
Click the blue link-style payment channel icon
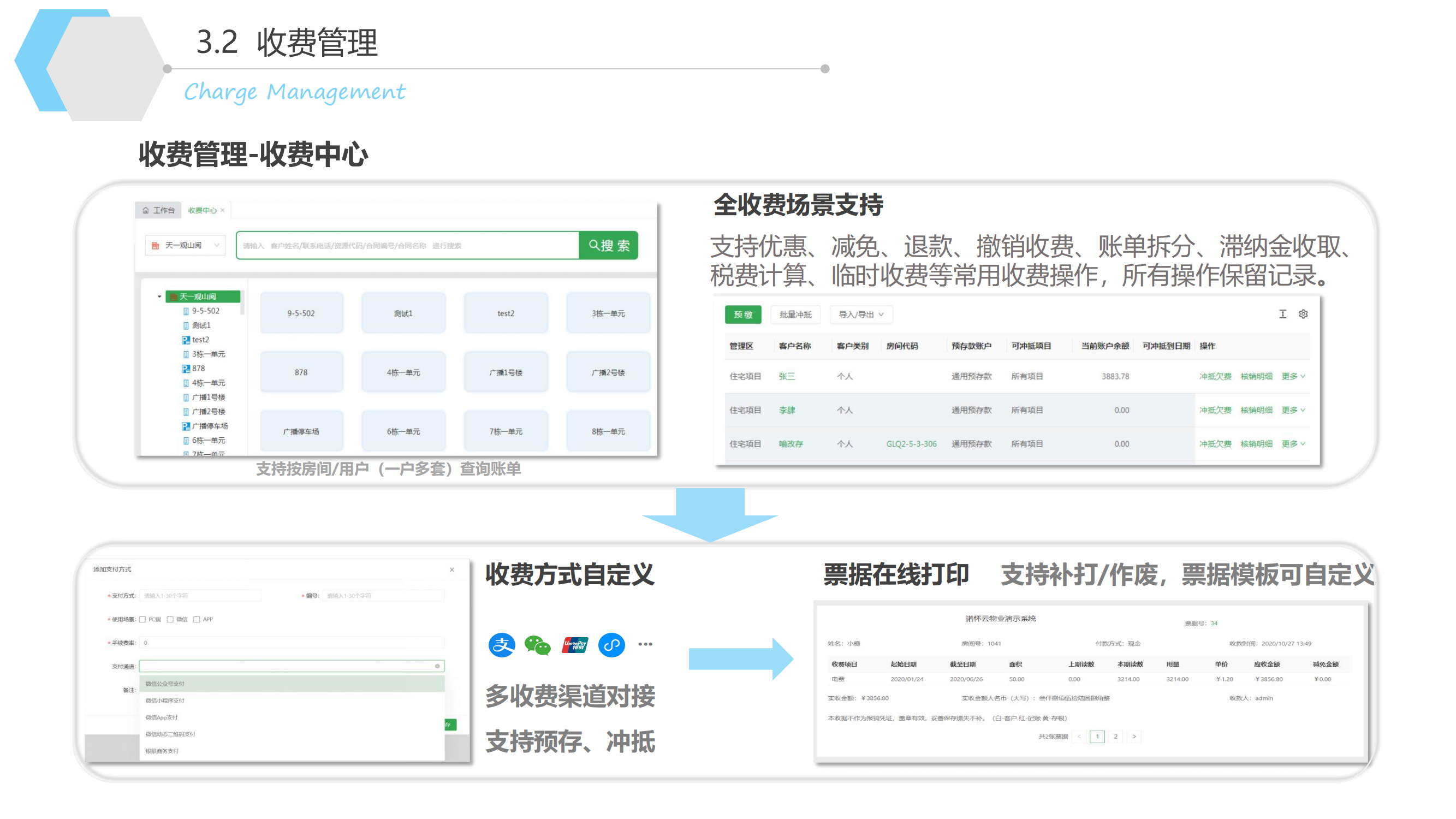tap(611, 644)
